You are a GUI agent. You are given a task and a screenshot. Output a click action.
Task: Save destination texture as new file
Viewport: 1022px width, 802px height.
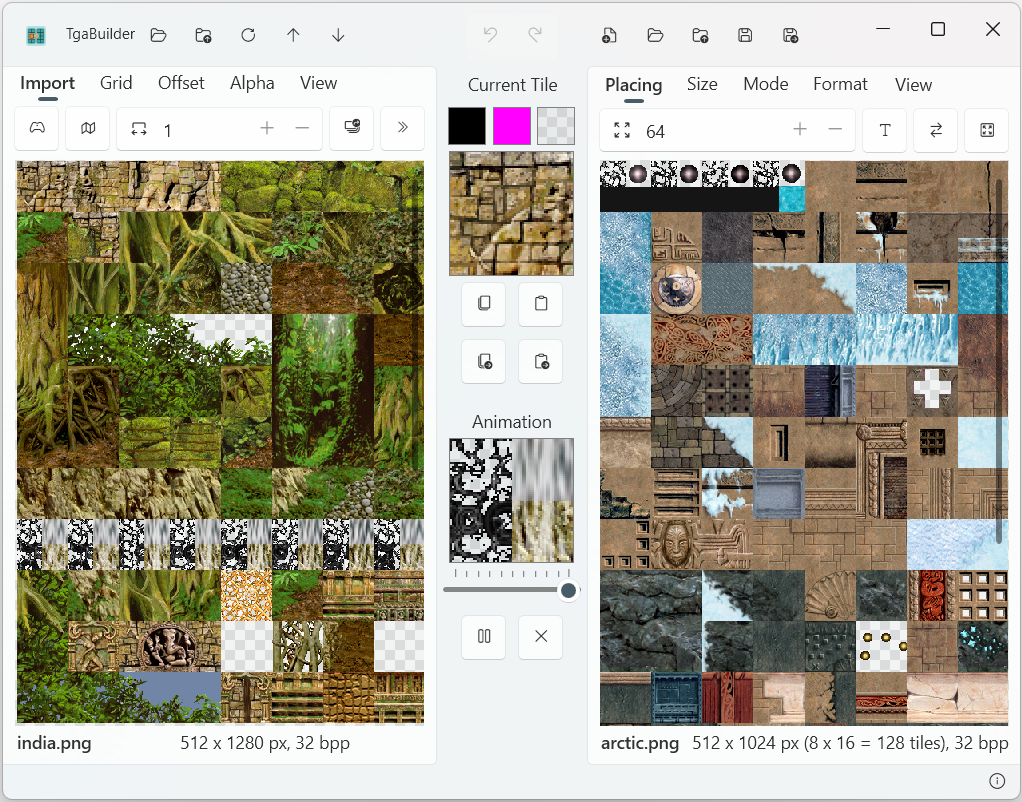coord(791,35)
